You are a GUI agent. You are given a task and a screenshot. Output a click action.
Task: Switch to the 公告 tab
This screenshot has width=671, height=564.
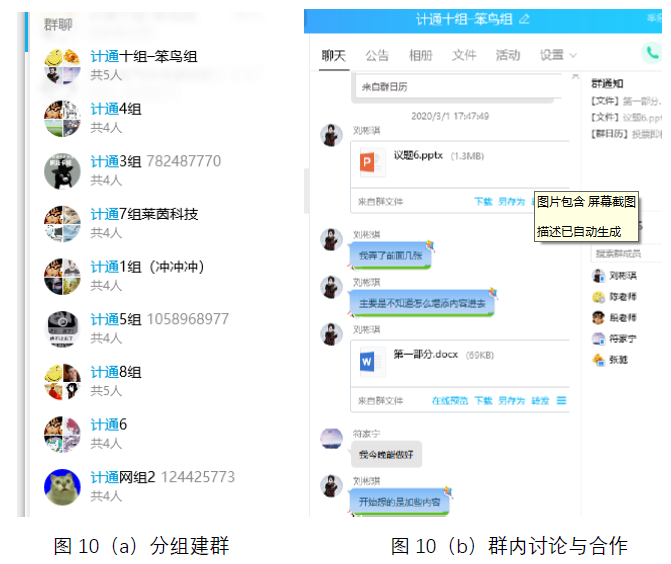[377, 55]
